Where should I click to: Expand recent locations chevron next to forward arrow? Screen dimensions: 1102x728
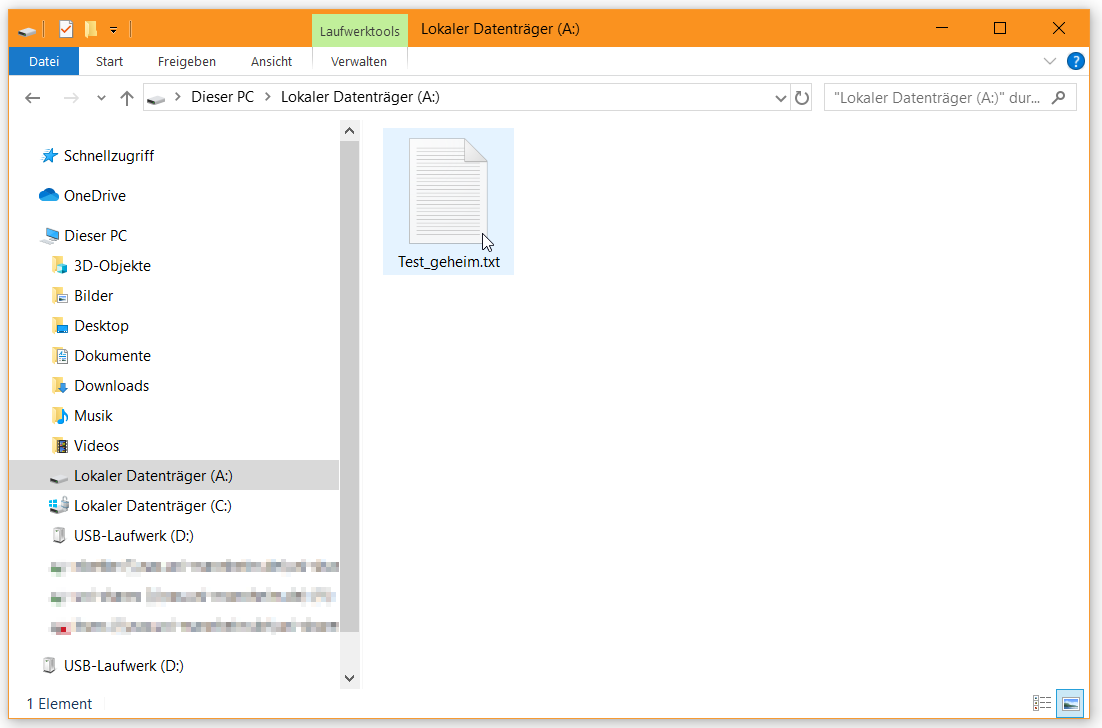(100, 97)
